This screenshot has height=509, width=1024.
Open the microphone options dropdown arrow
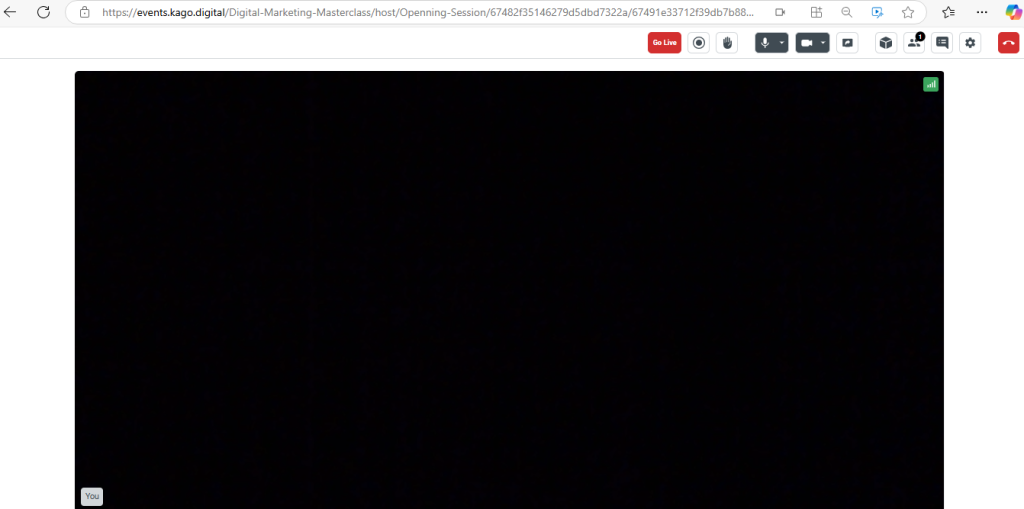coord(782,43)
